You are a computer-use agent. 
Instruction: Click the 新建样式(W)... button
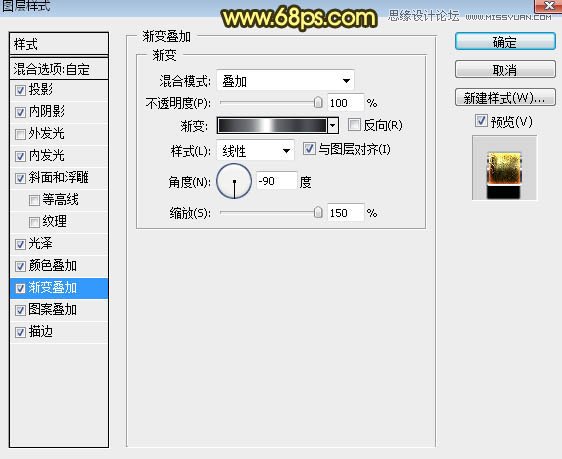505,97
